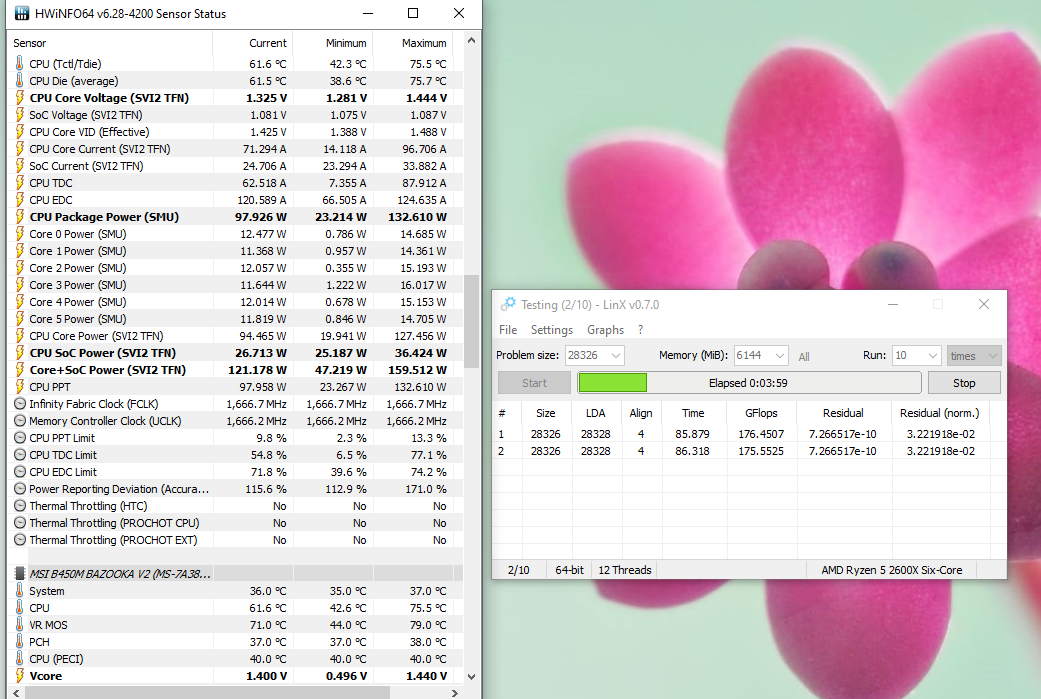Click the clock icon beside Infinity Fabric Clock
This screenshot has height=699, width=1041.
click(x=20, y=404)
